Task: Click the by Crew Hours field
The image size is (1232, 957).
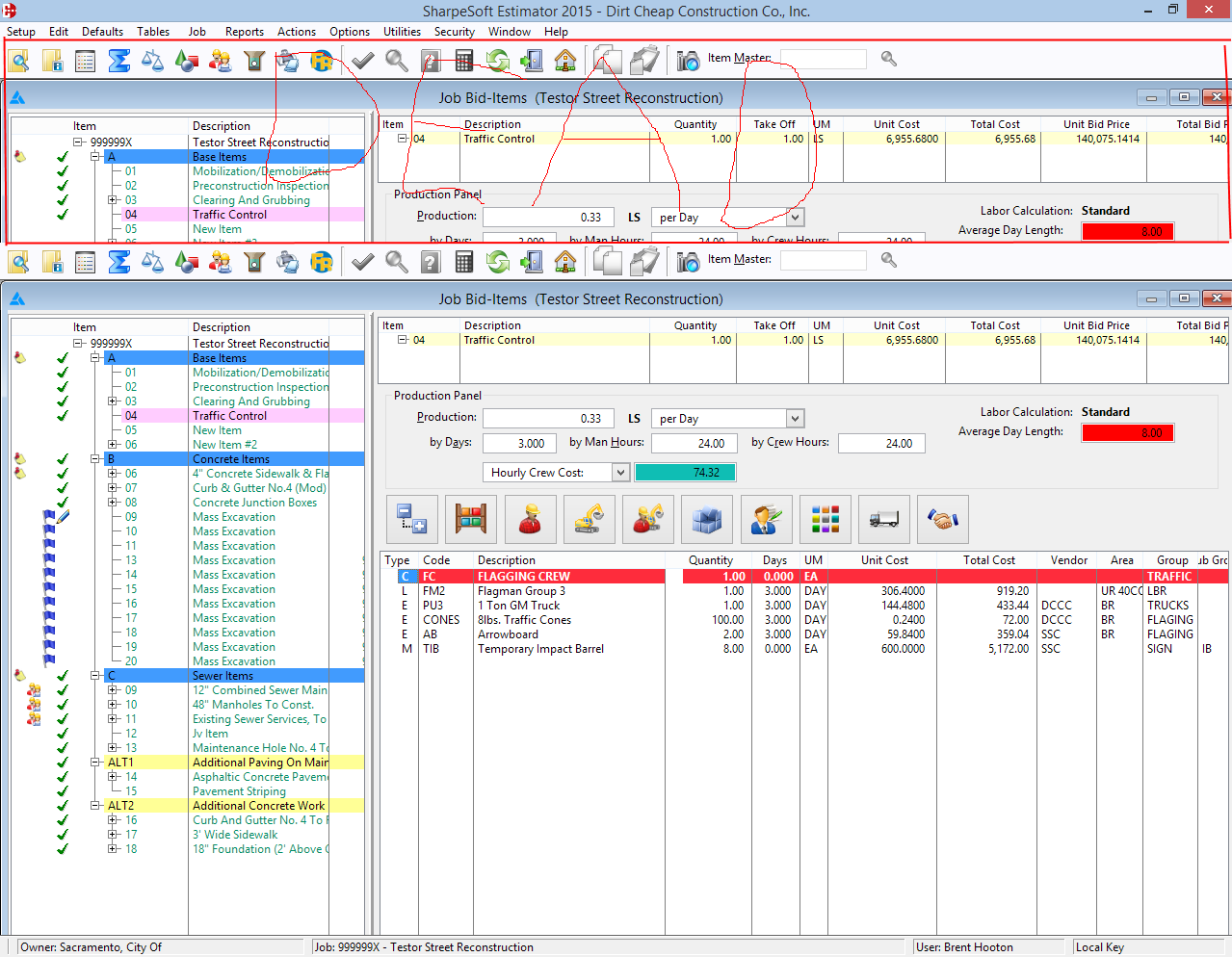Action: click(x=881, y=444)
